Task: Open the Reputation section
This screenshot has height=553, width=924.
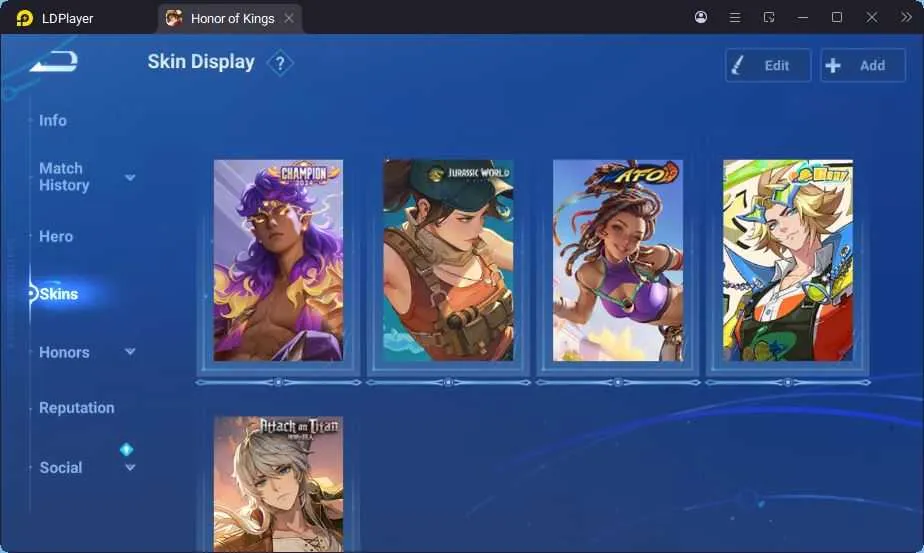Action: pyautogui.click(x=77, y=408)
